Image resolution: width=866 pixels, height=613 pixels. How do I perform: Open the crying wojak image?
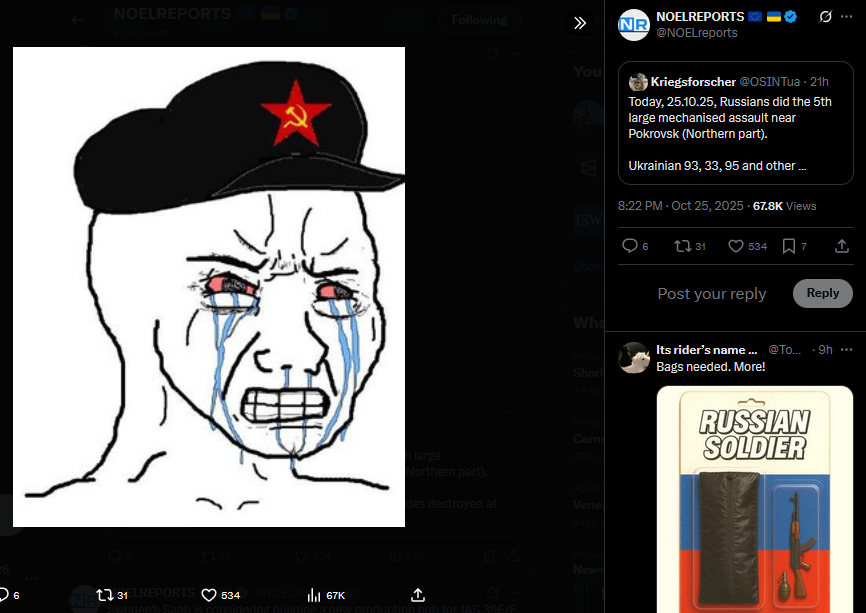209,287
